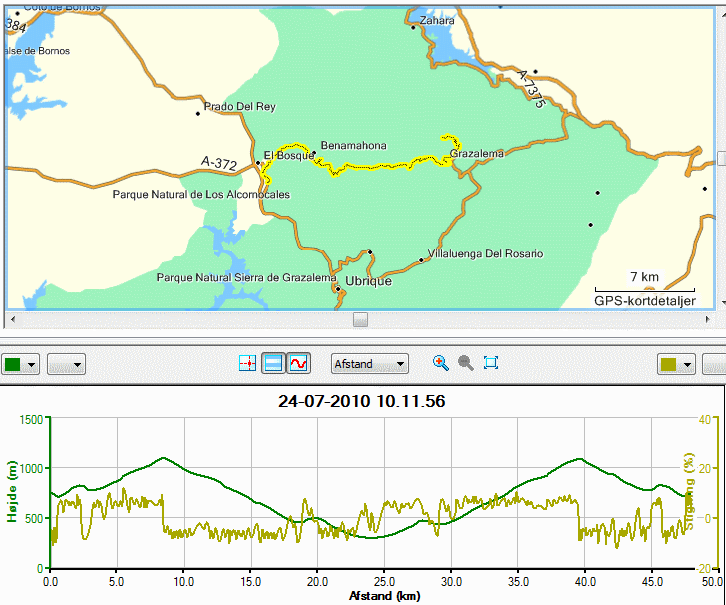Image resolution: width=726 pixels, height=605 pixels.
Task: Click the gray zoom out magnifier icon
Action: coord(465,363)
